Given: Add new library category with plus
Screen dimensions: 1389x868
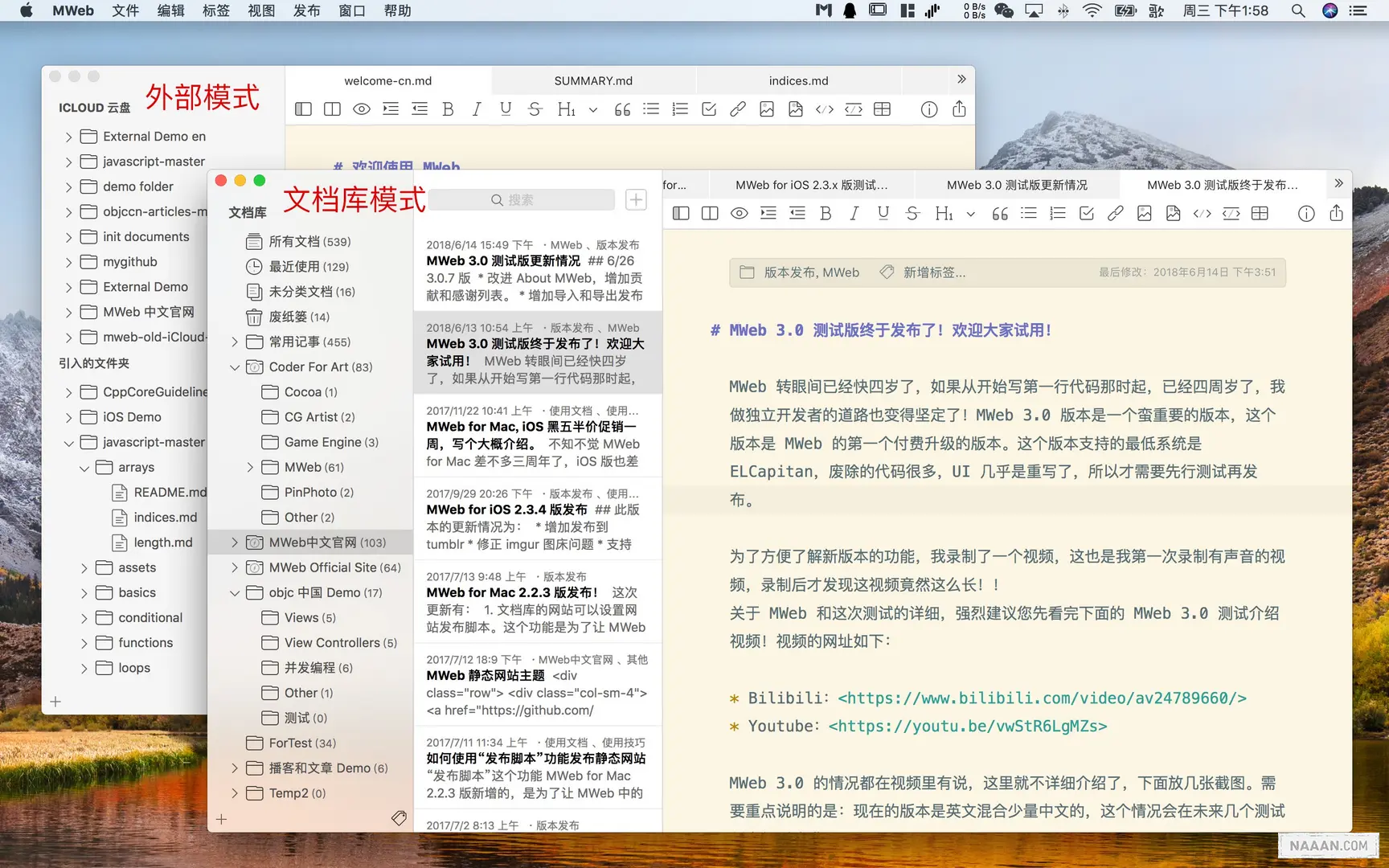Looking at the screenshot, I should point(222,819).
